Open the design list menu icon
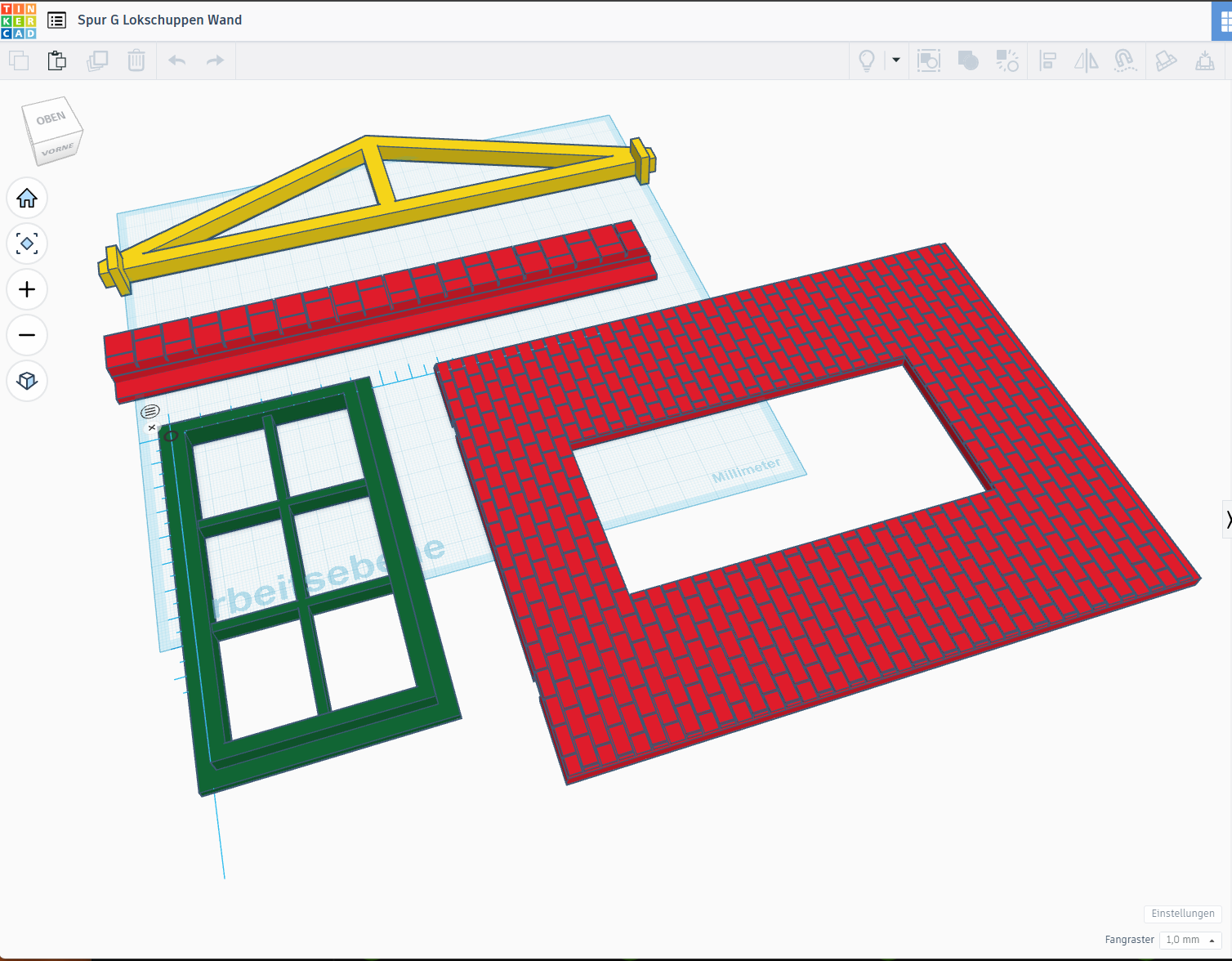This screenshot has height=961, width=1232. [x=56, y=20]
